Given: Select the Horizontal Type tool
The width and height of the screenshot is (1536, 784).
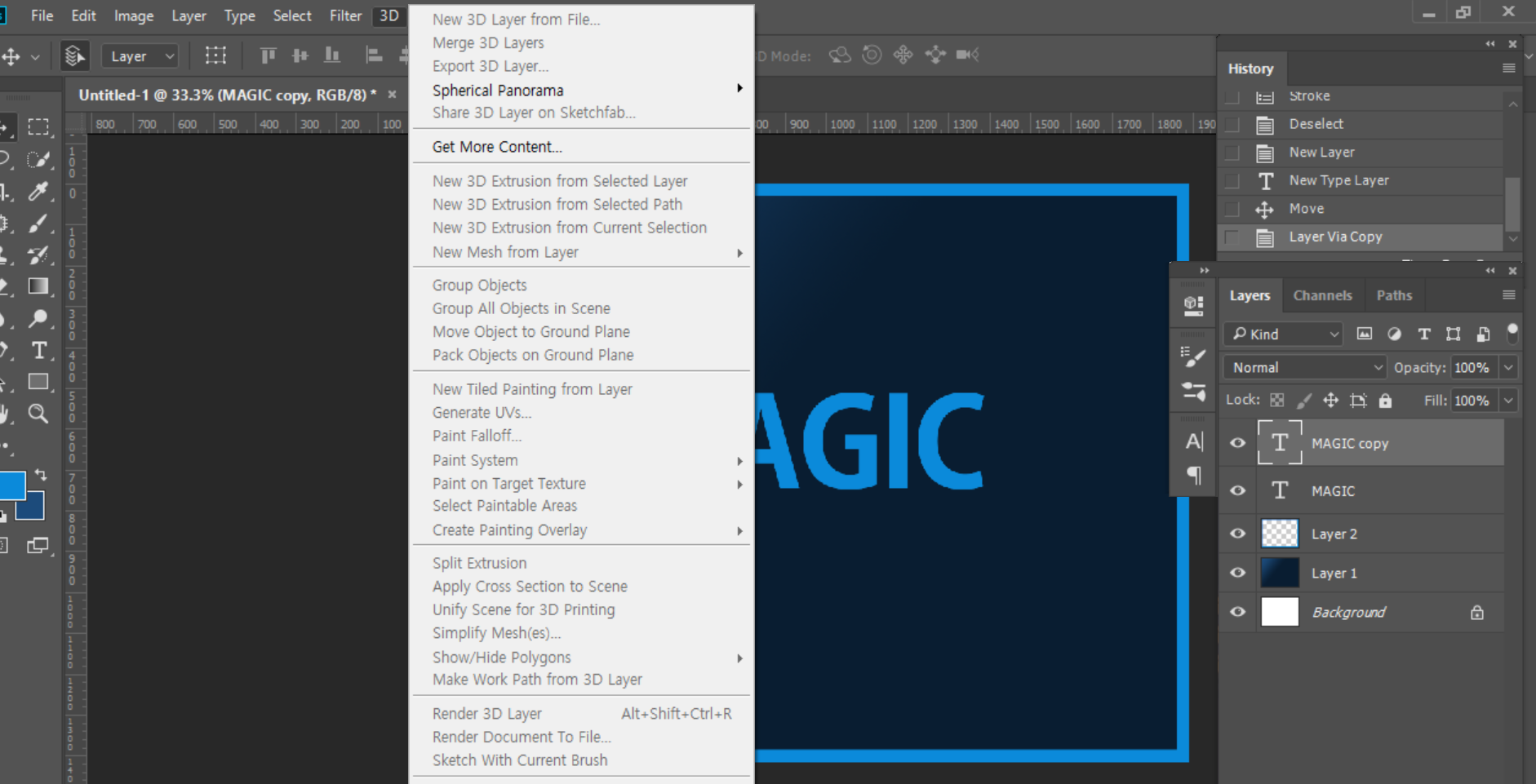Looking at the screenshot, I should click(38, 350).
